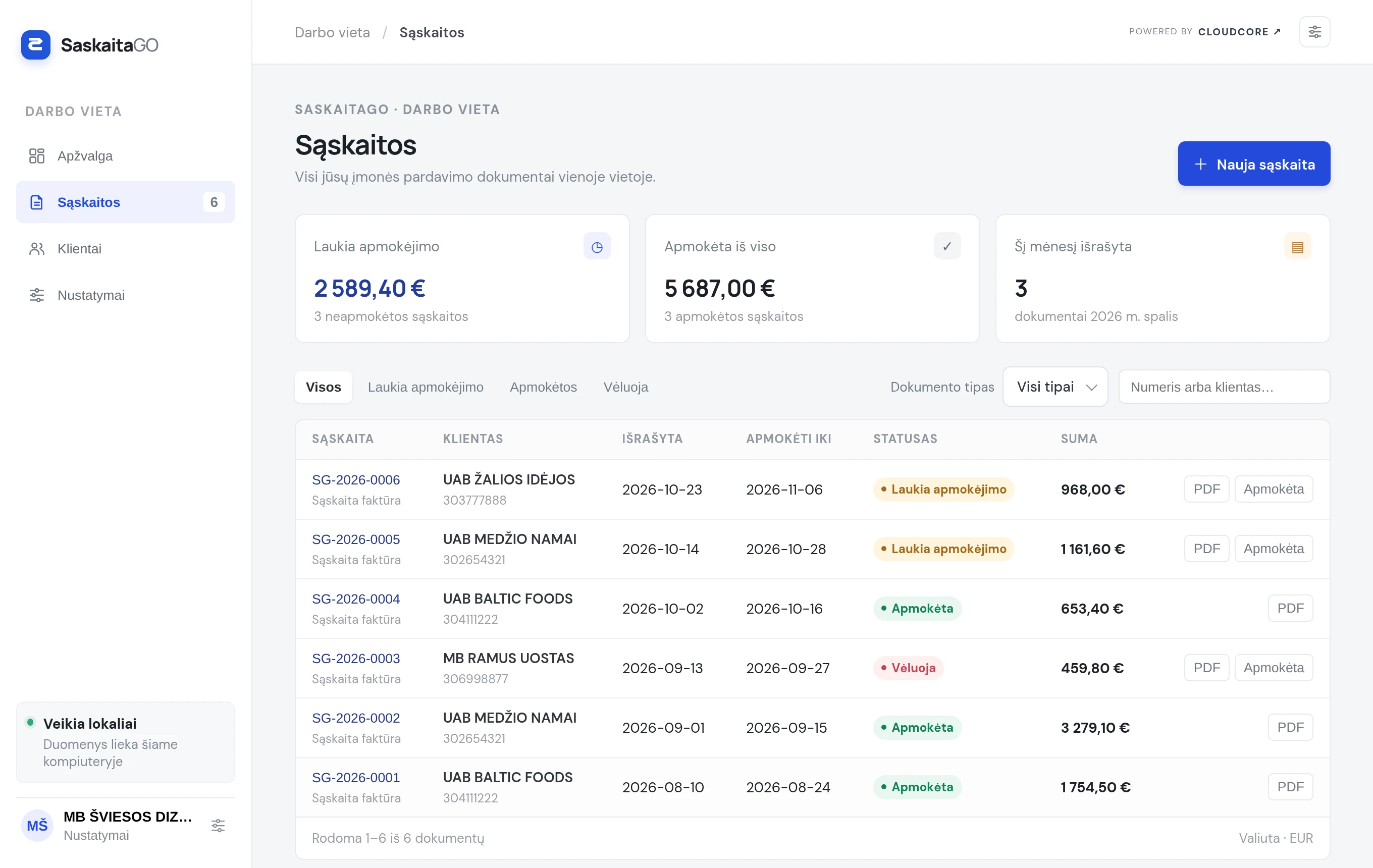Screen dimensions: 1373x868
Task: Create a new invoice with Nauja sąskaita
Action: pos(1254,164)
